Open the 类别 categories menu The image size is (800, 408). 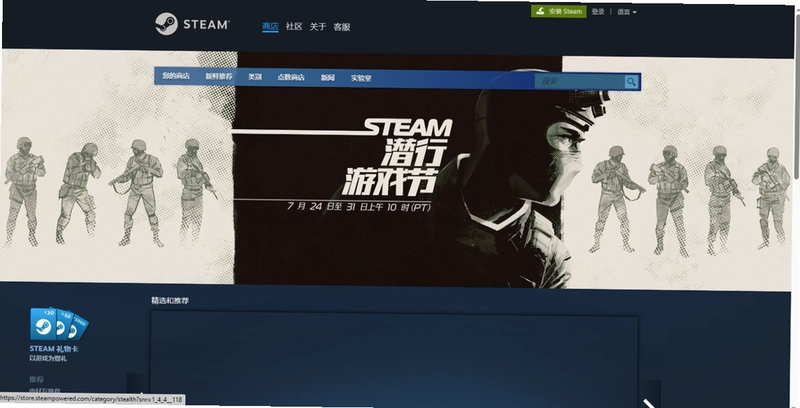255,77
